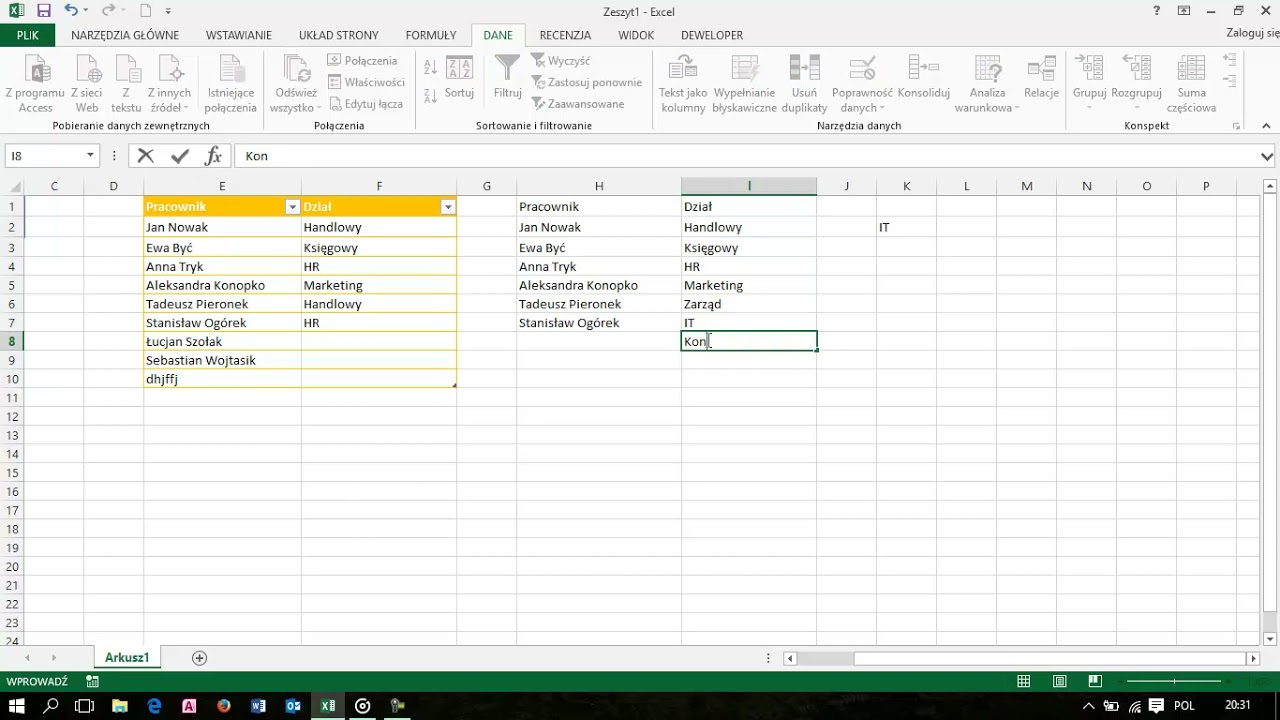The height and width of the screenshot is (720, 1280).
Task: Undo last action with the undo arrow
Action: click(x=70, y=11)
